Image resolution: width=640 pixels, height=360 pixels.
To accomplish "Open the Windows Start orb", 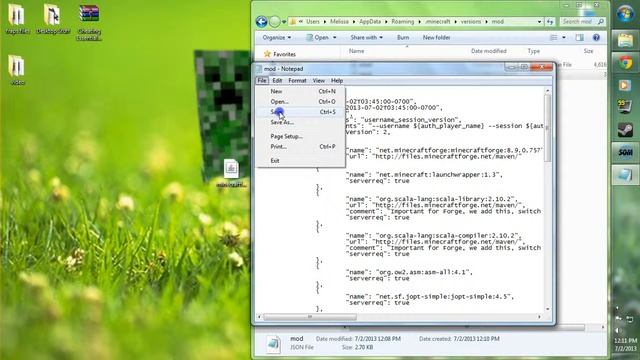I will tap(625, 14).
